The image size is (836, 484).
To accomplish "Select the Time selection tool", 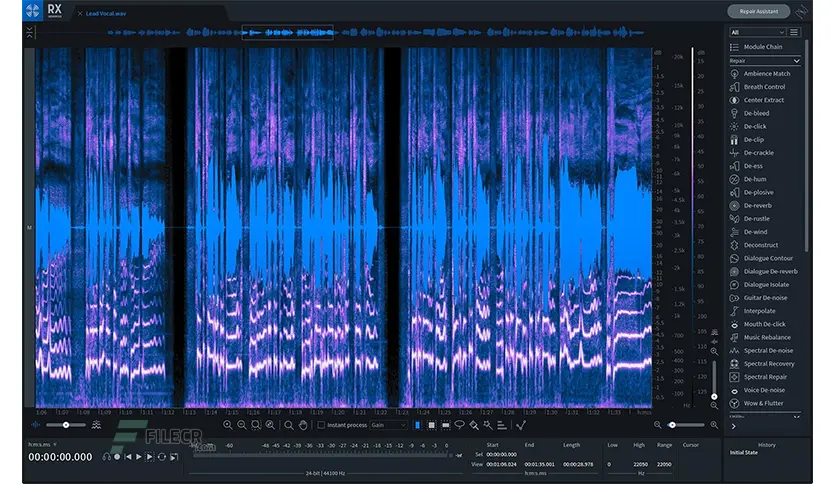I will pyautogui.click(x=417, y=425).
